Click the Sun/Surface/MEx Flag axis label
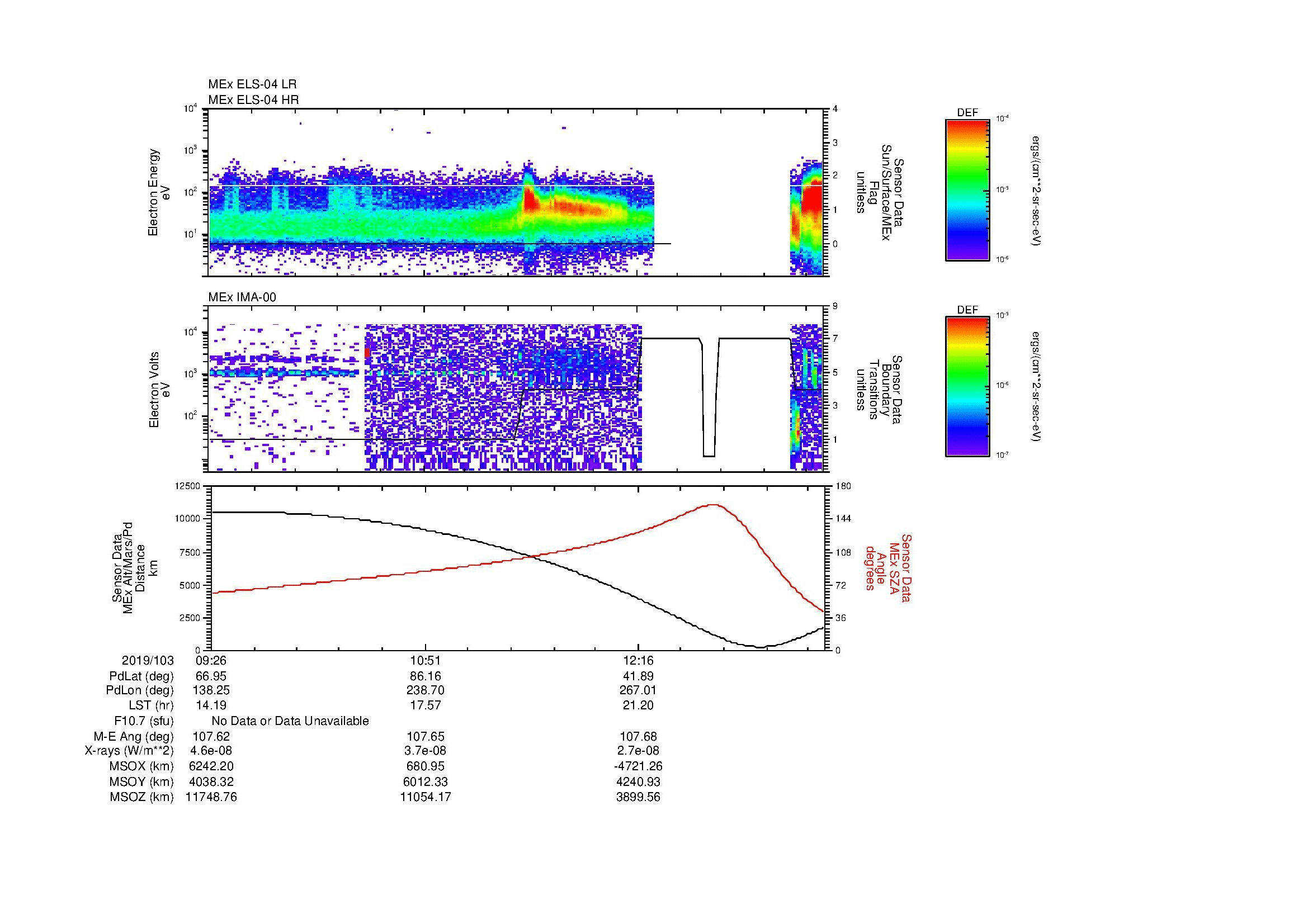 [879, 192]
